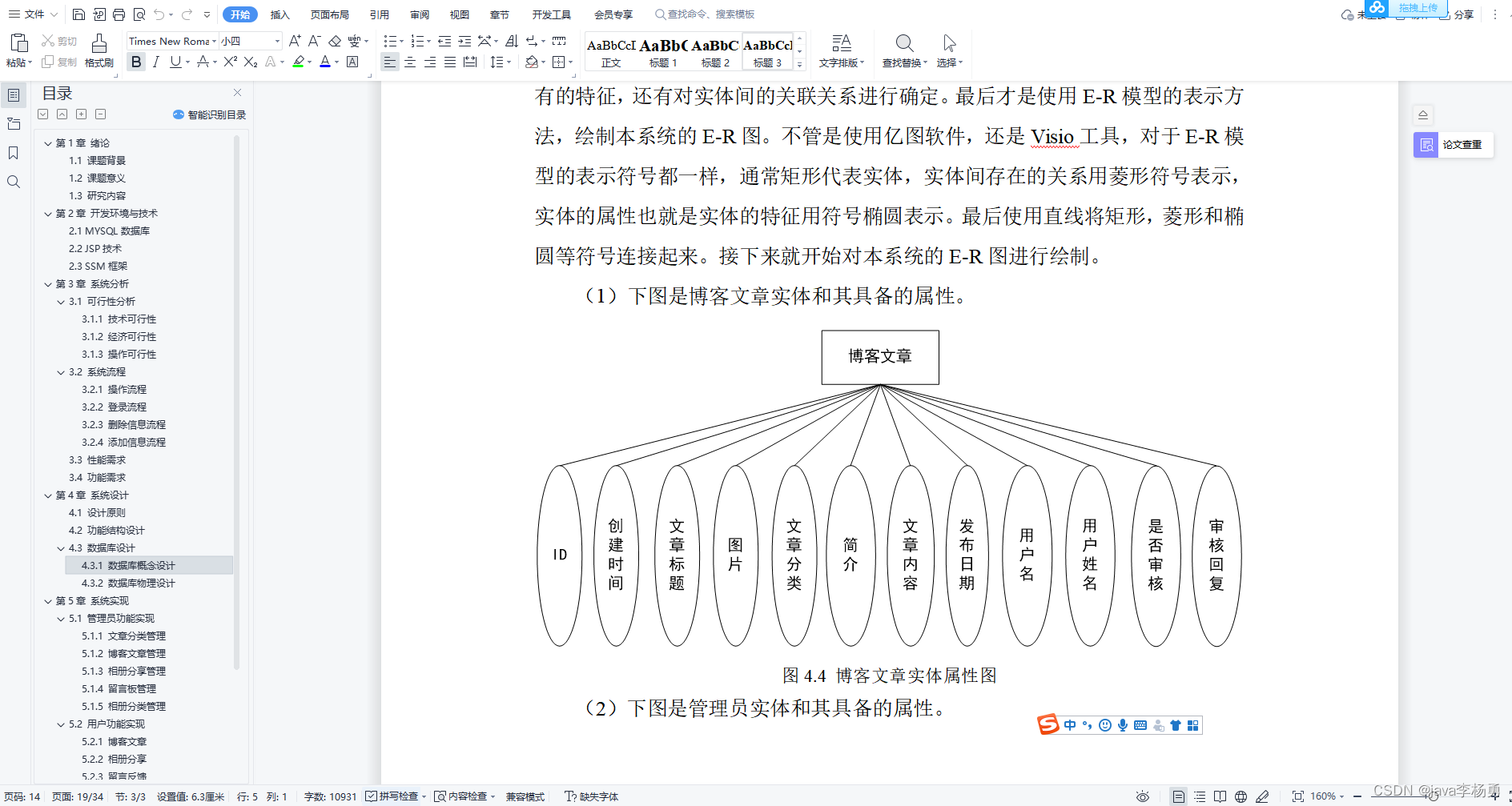This screenshot has height=806, width=1512.
Task: Open the File (文件) menu
Action: tap(33, 14)
